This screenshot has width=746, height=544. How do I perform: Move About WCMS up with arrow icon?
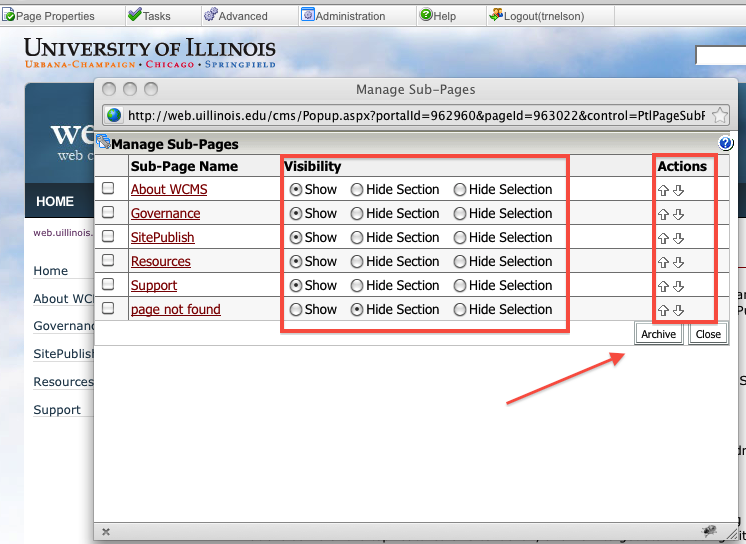(x=663, y=191)
